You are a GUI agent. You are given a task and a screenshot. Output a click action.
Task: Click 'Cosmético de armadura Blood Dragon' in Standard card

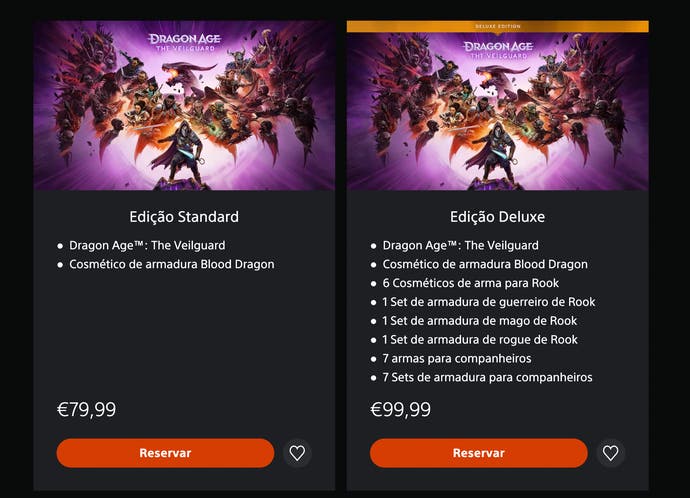[172, 264]
